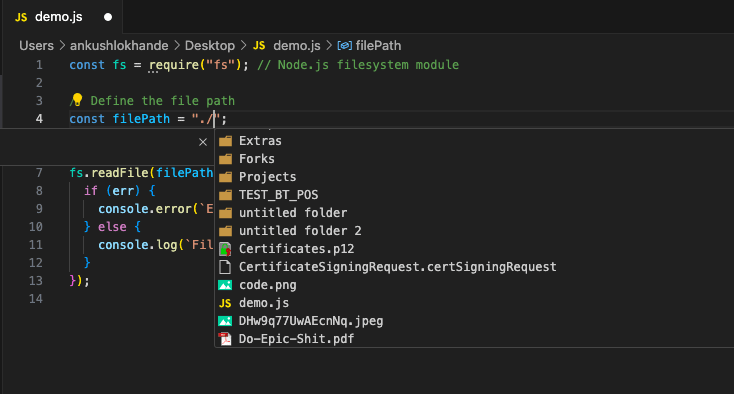Select Forks folder suggestion

click(x=474, y=159)
